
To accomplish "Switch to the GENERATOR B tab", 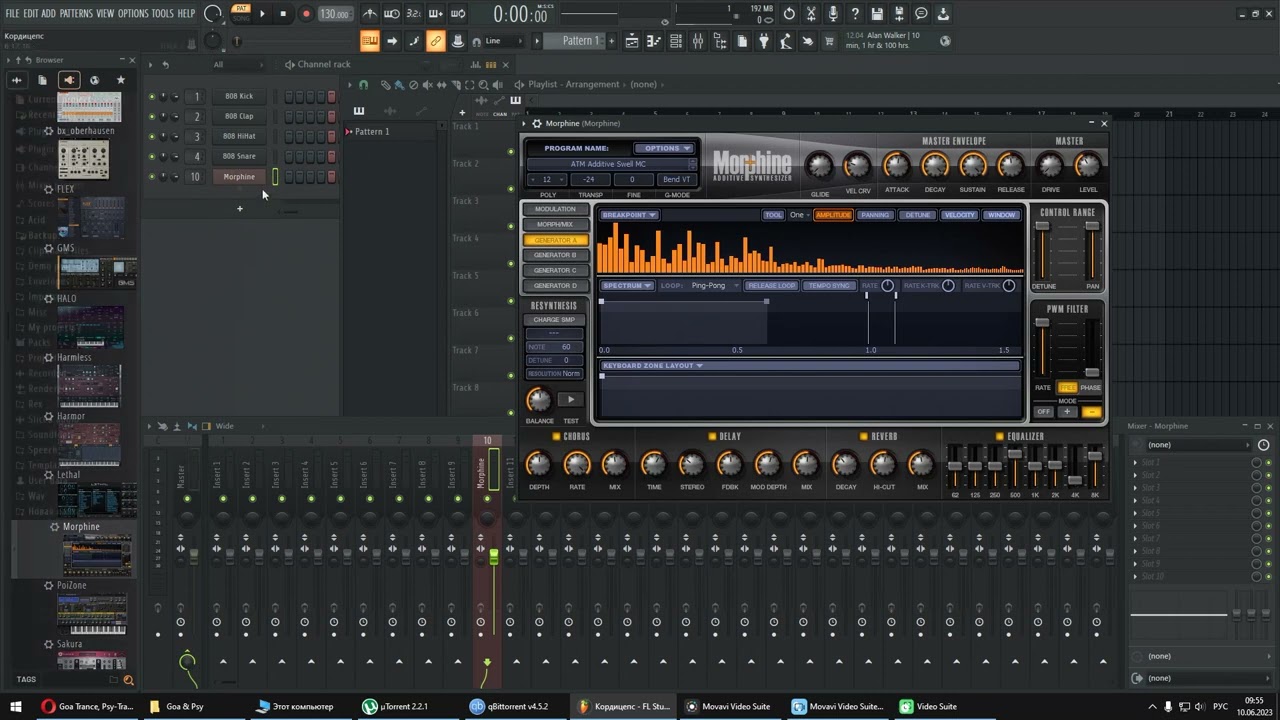I will click(555, 255).
